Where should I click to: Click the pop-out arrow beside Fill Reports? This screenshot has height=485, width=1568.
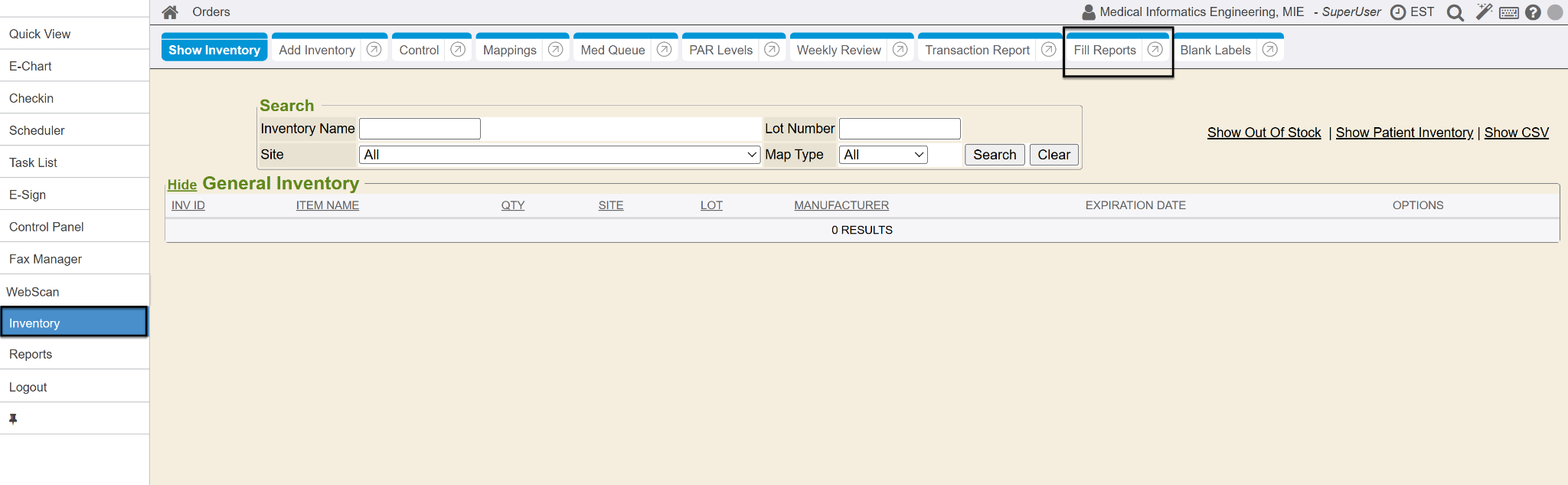pos(1155,50)
